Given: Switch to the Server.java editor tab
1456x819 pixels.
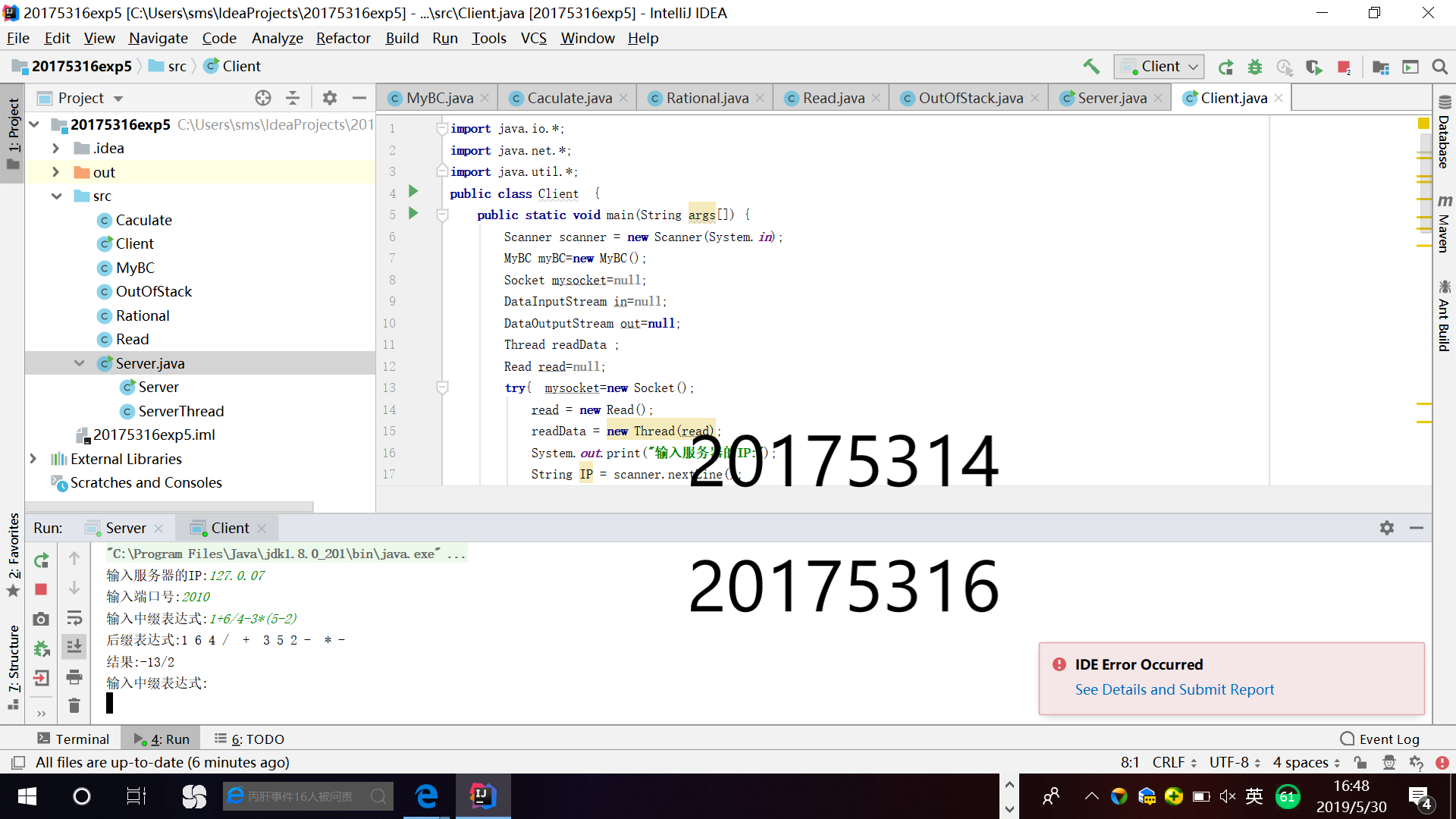Looking at the screenshot, I should (x=1111, y=98).
